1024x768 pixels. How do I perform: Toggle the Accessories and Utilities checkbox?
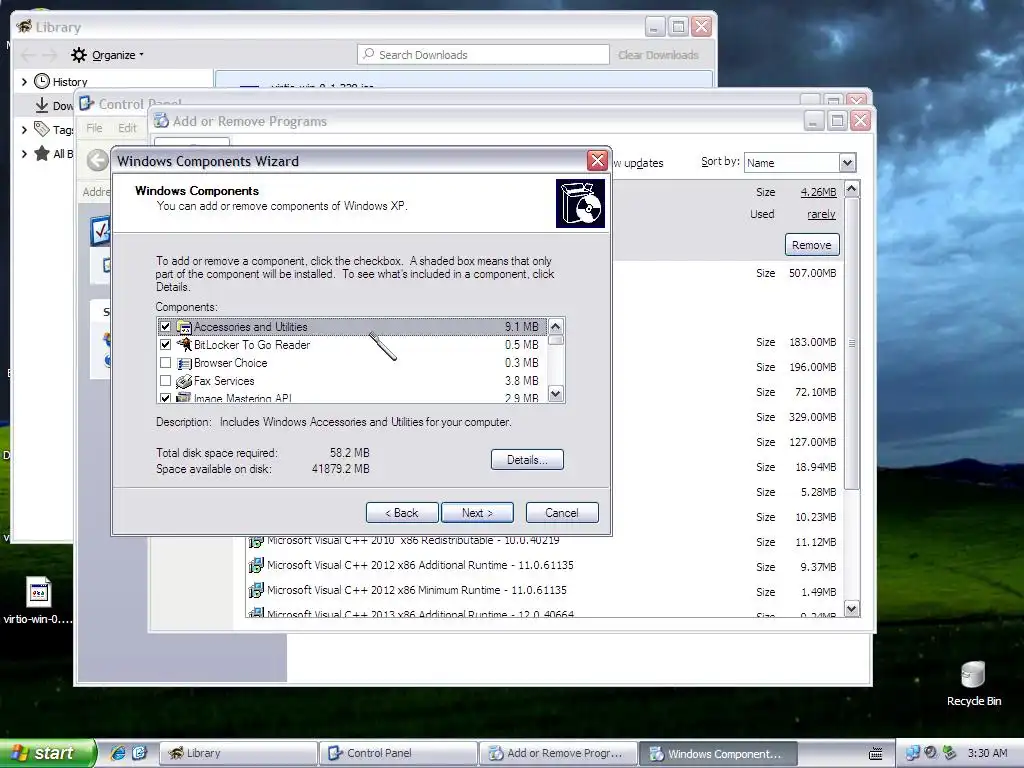pos(165,327)
